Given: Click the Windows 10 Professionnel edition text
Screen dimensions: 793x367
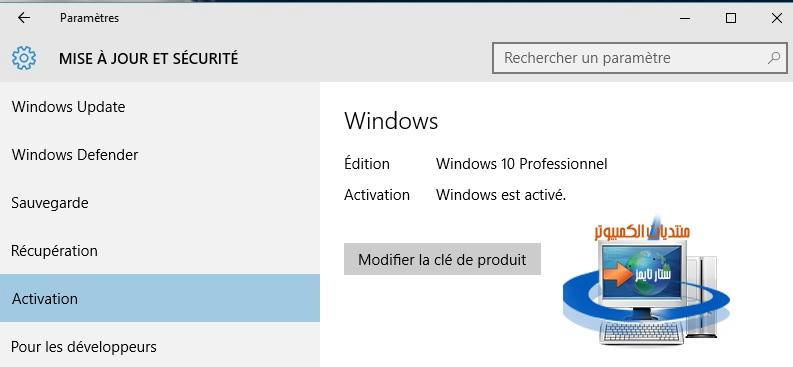Looking at the screenshot, I should coord(521,164).
